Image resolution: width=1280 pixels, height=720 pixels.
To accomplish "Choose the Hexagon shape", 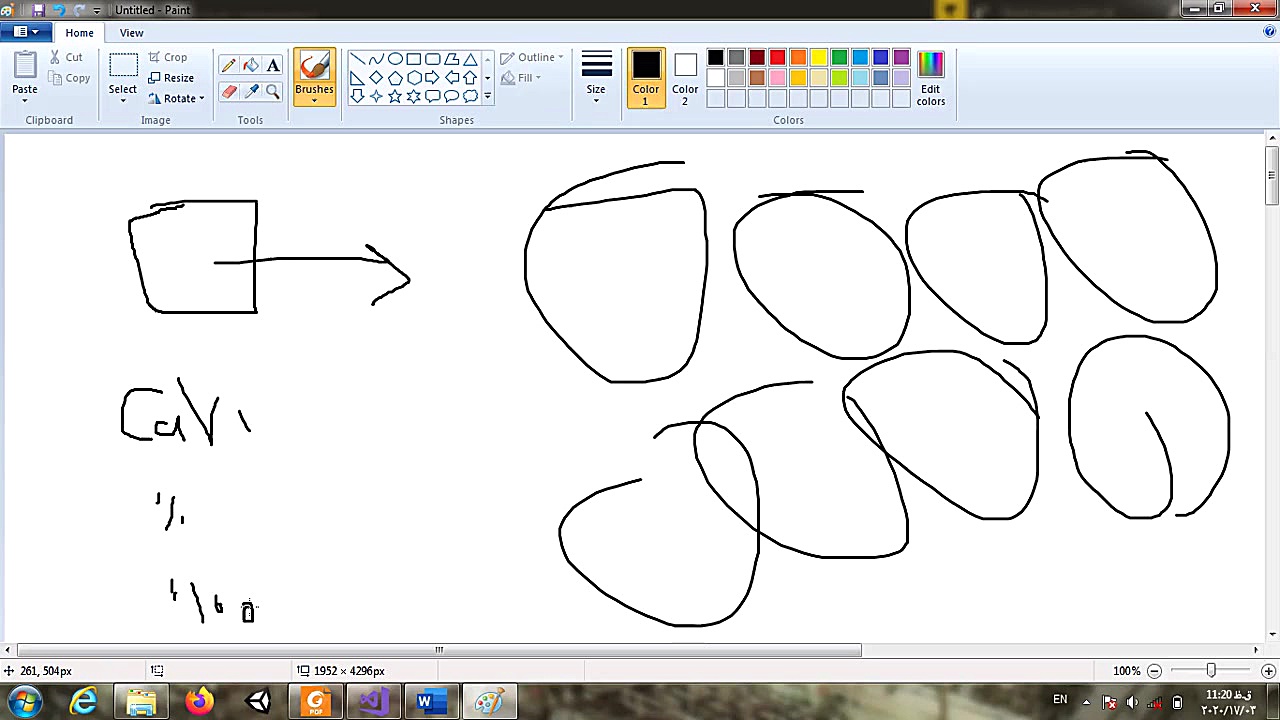I will pyautogui.click(x=414, y=78).
